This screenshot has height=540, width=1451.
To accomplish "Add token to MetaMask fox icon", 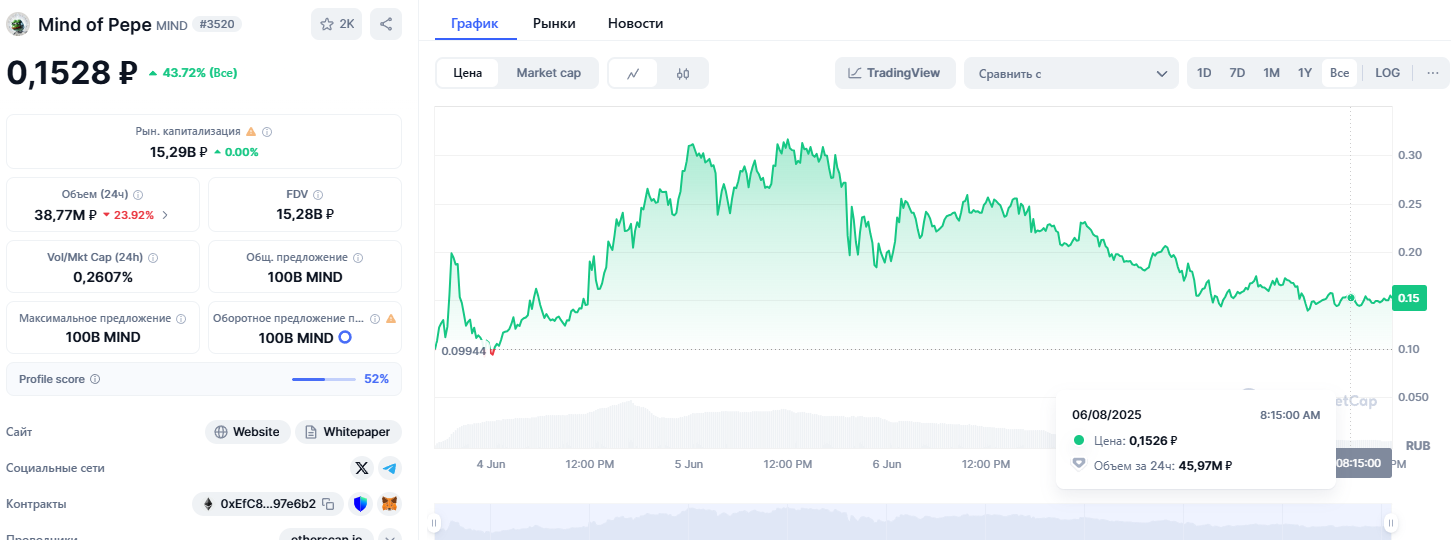I will pyautogui.click(x=390, y=504).
